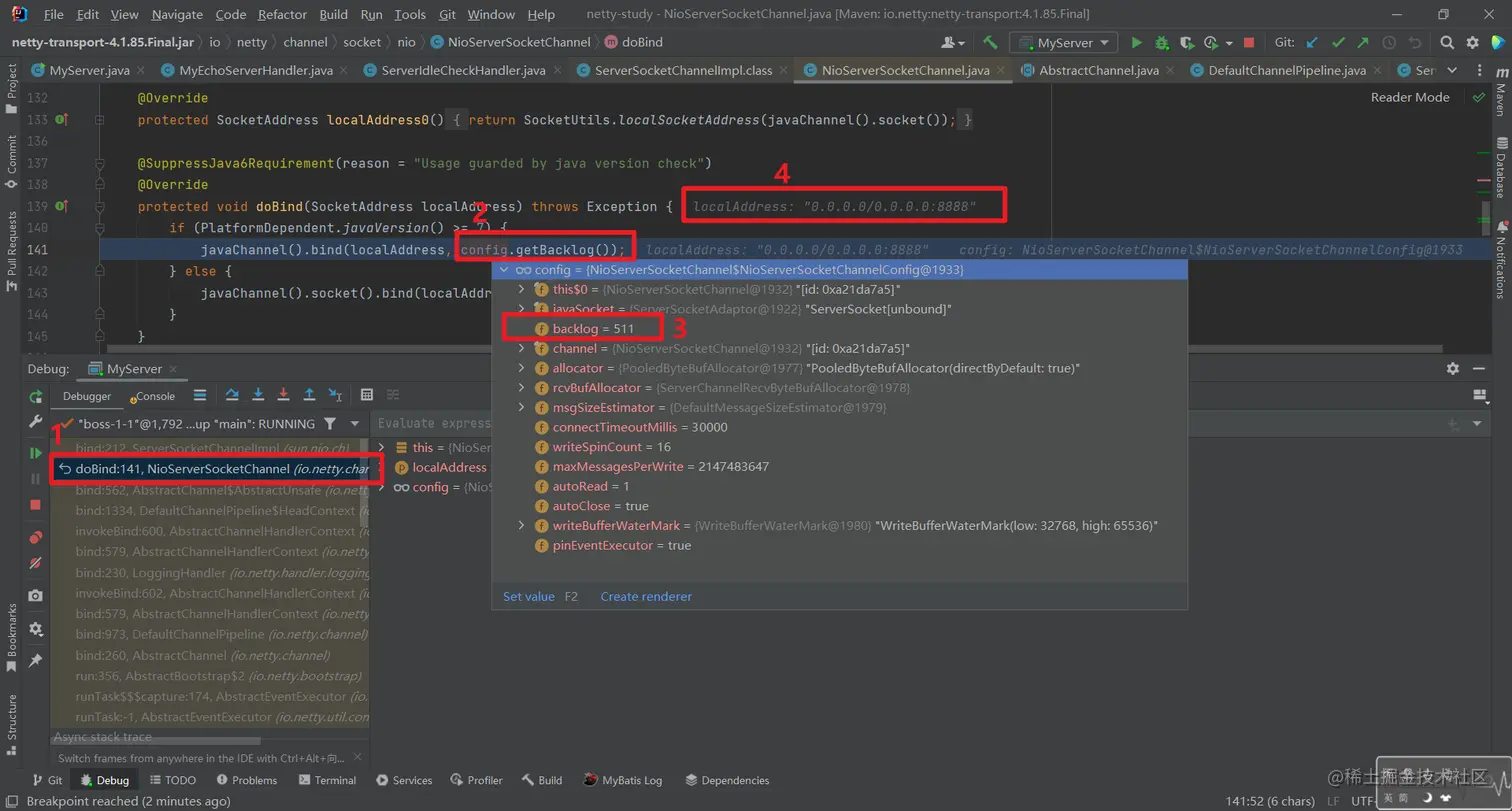The image size is (1512, 811).
Task: Click Set value link in popup
Action: 528,596
